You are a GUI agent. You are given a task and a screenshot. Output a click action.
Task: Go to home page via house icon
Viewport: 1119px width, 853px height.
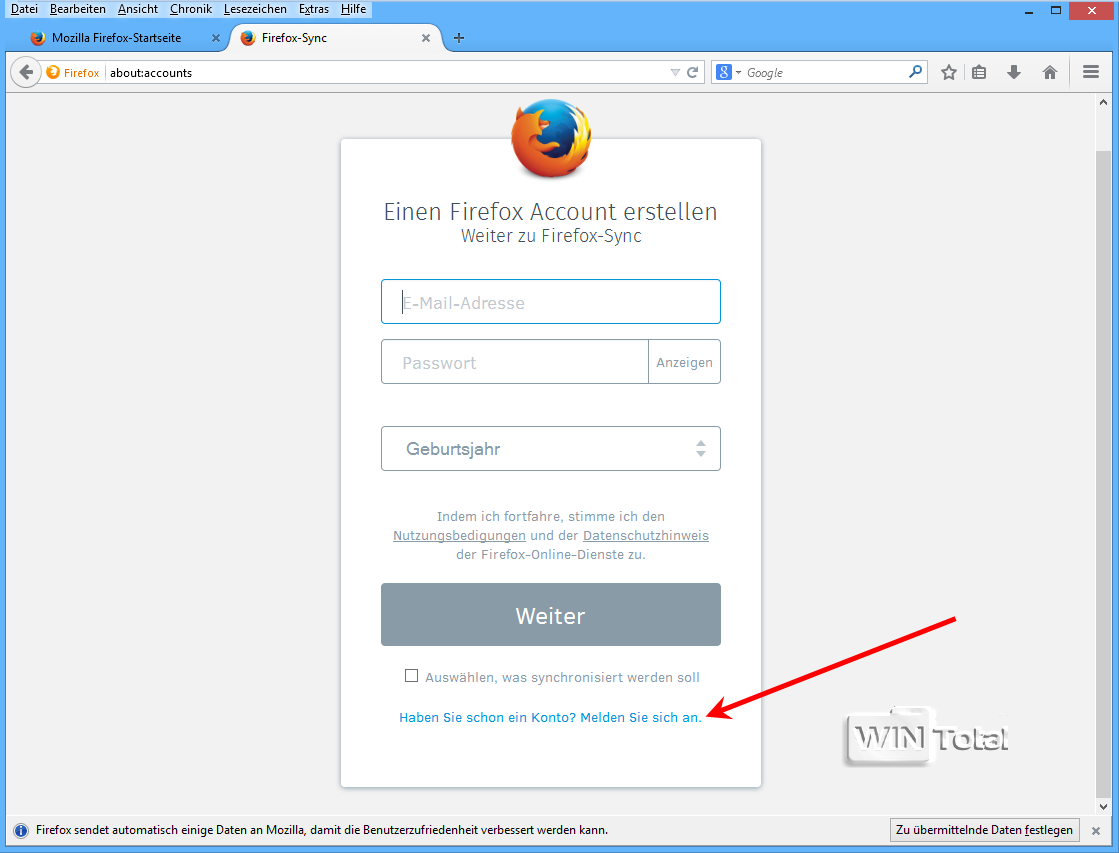[x=1050, y=72]
